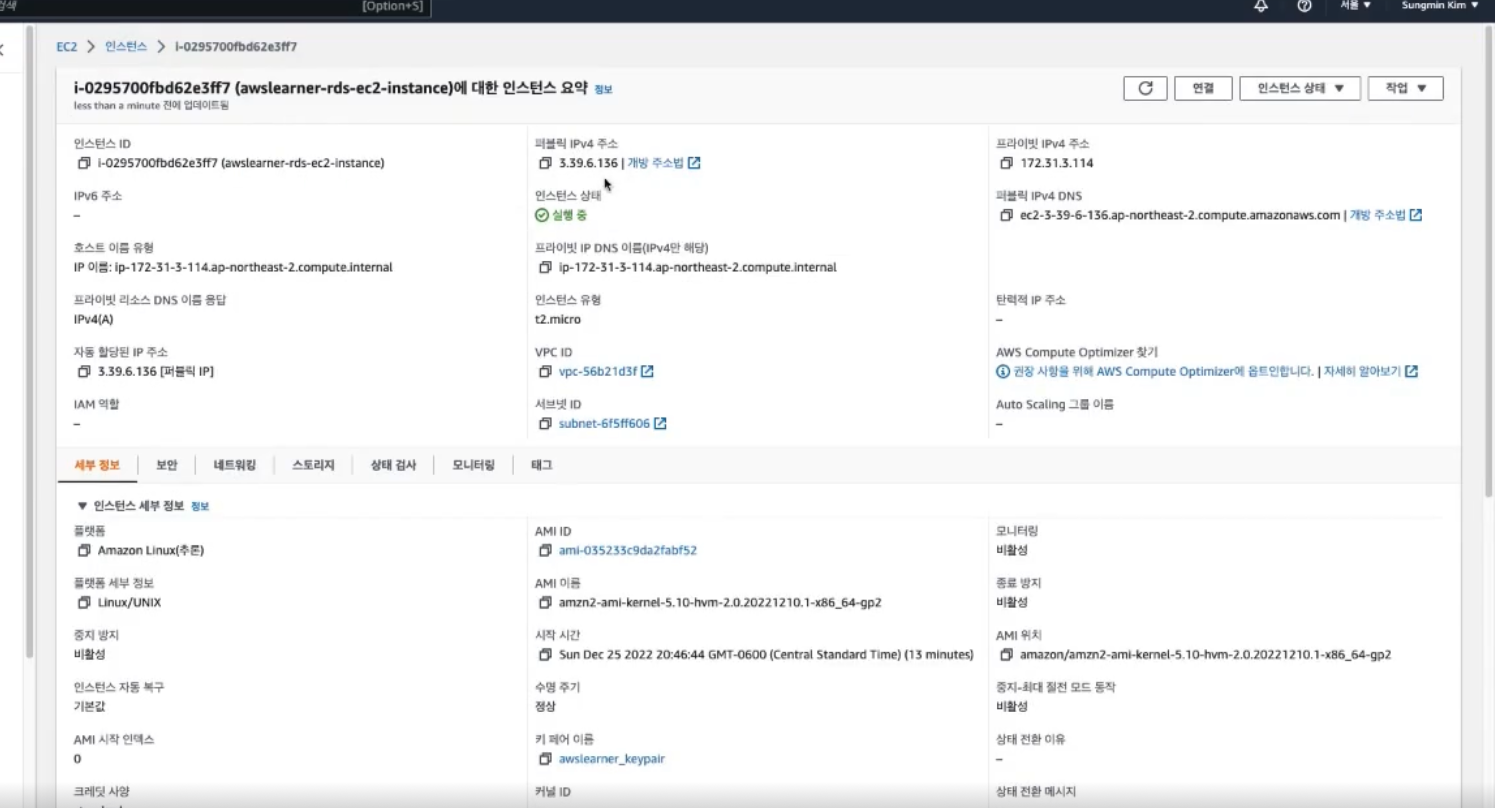Screen dimensions: 1495x808
Task: Copy the launch time value
Action: 545,654
